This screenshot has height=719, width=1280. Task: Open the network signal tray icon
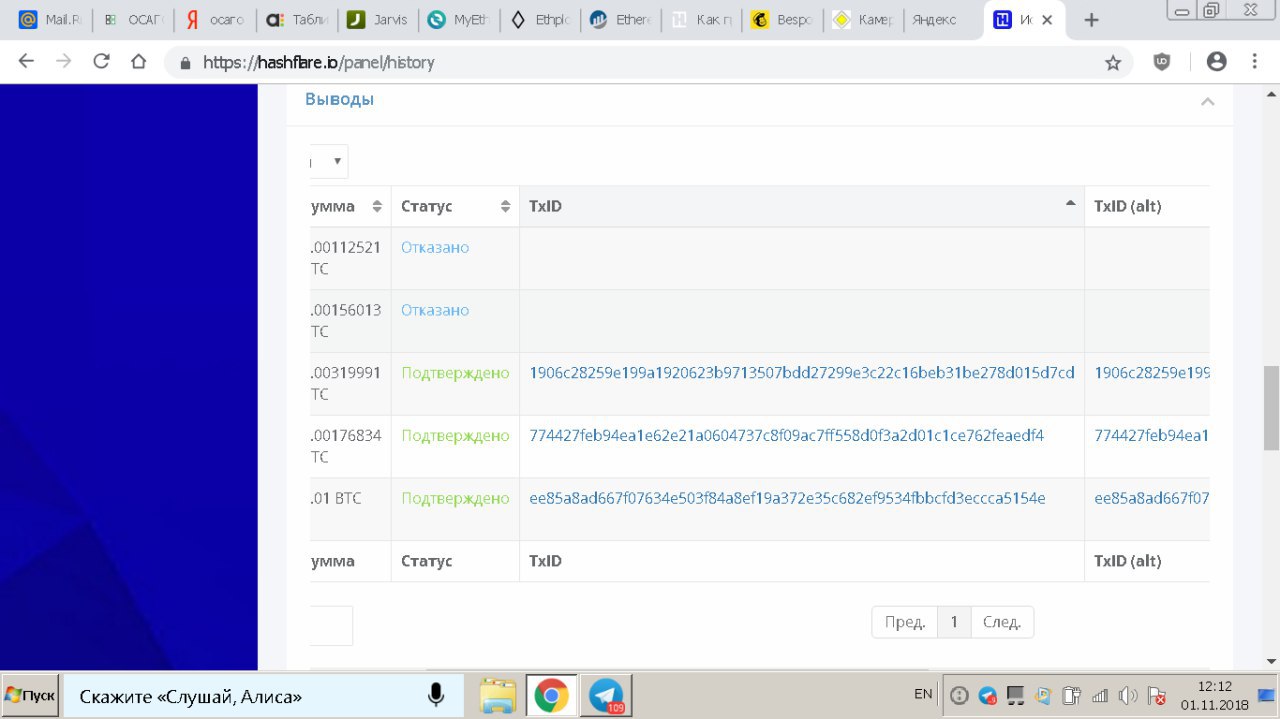[1100, 695]
